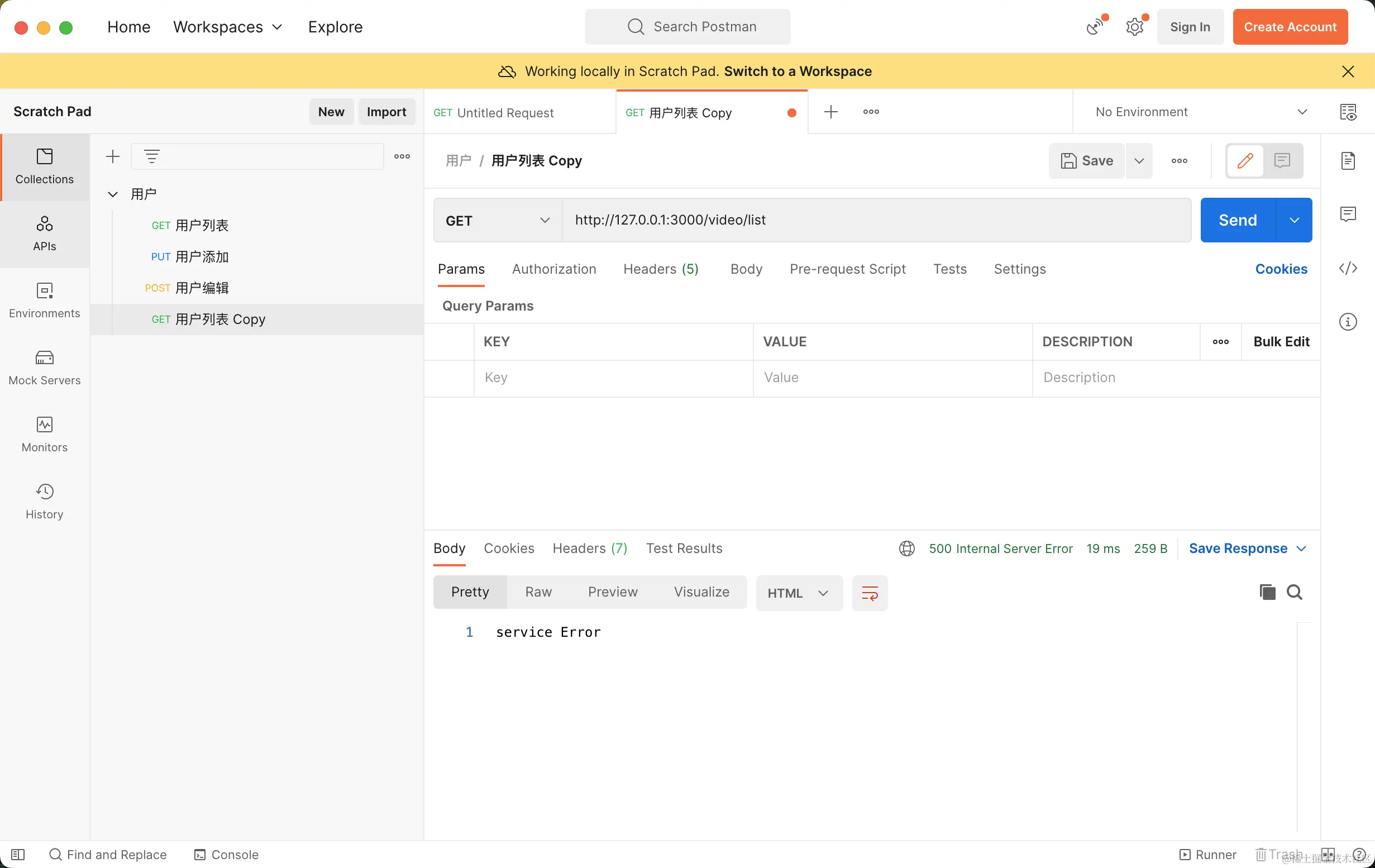The height and width of the screenshot is (868, 1375).
Task: Switch to edit mode pencil toggle
Action: (1245, 160)
